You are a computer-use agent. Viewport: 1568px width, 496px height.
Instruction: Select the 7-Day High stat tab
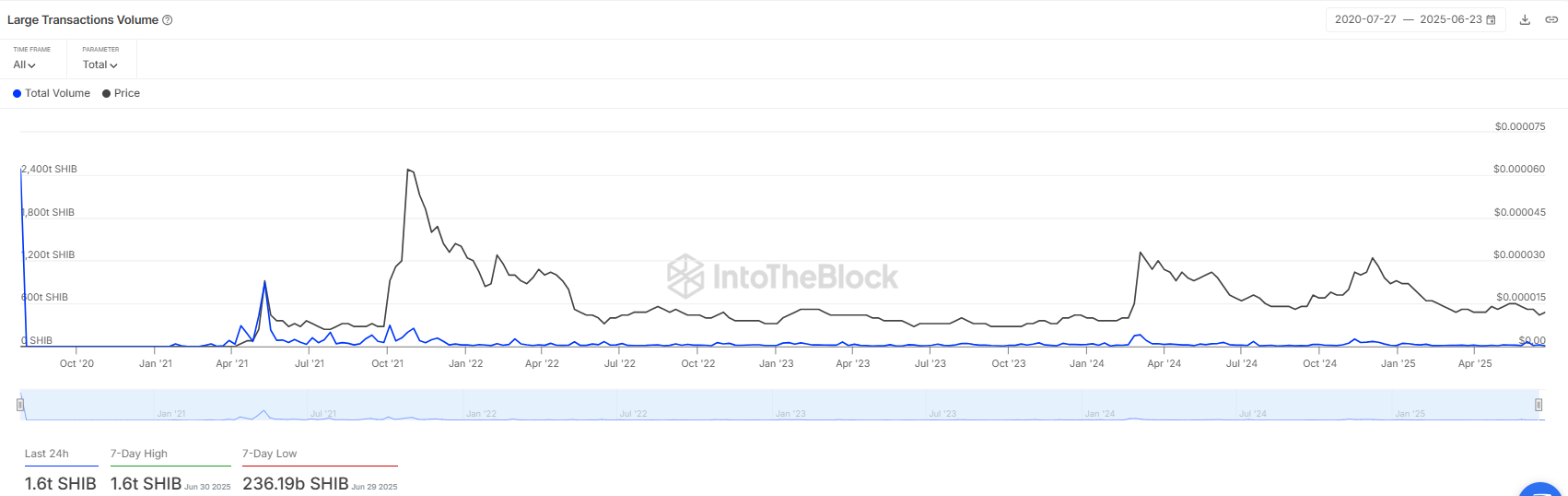point(139,454)
